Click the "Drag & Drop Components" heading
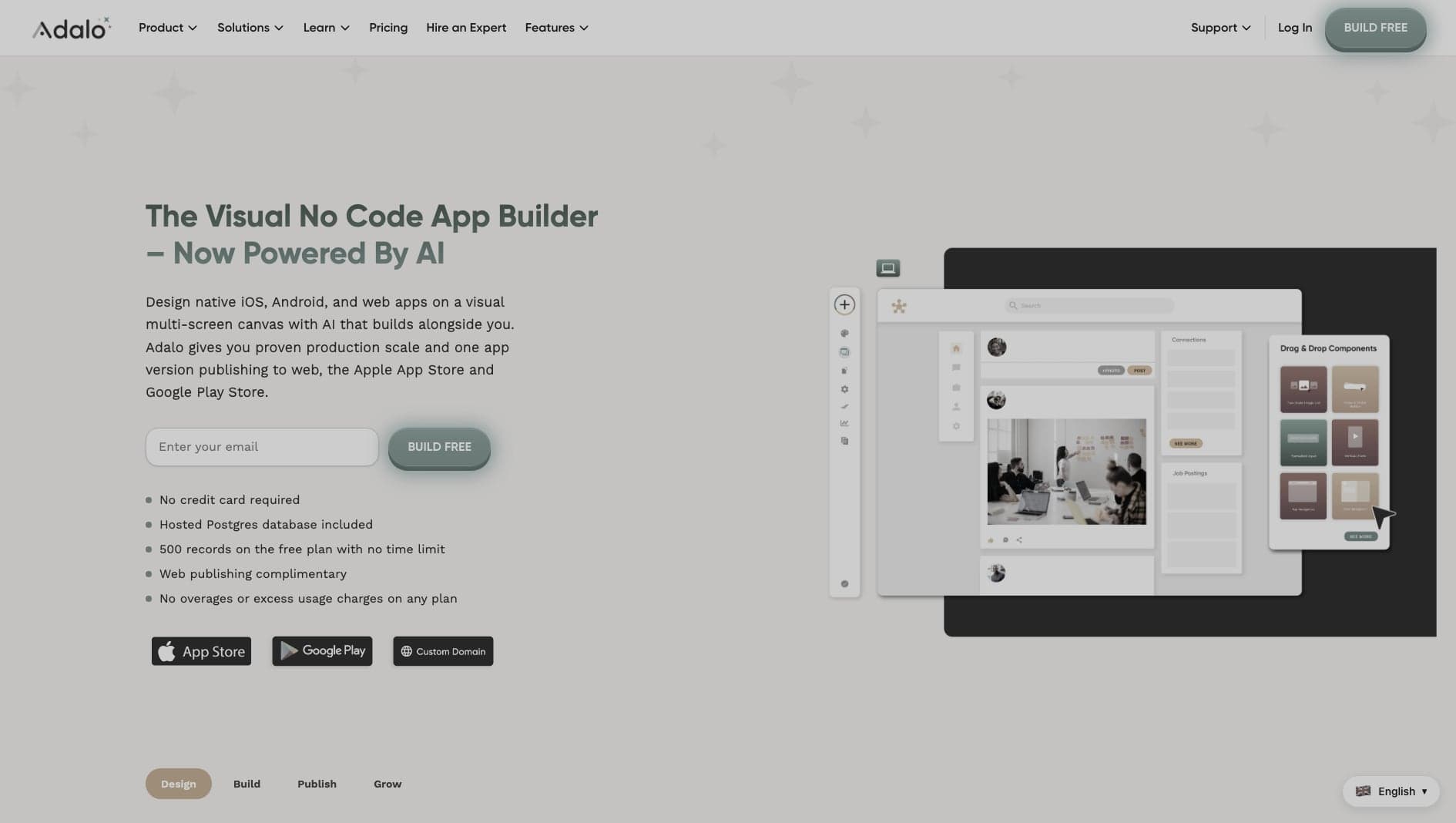The image size is (1456, 823). [1328, 348]
